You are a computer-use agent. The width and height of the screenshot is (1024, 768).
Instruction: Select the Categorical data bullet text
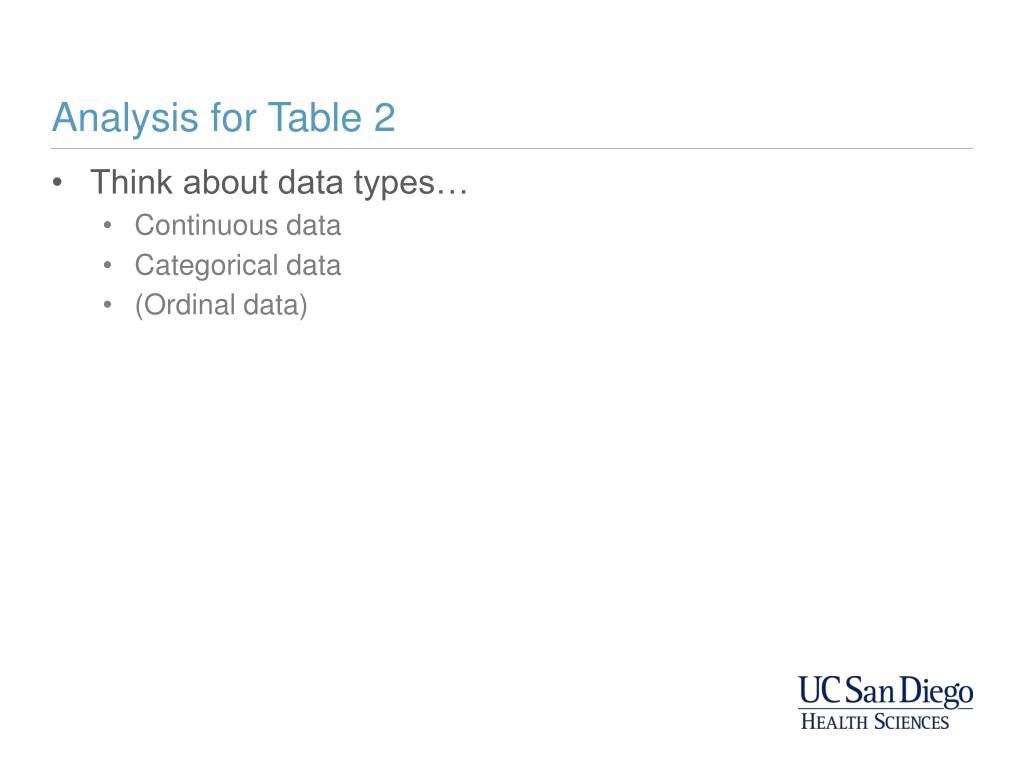coord(238,266)
